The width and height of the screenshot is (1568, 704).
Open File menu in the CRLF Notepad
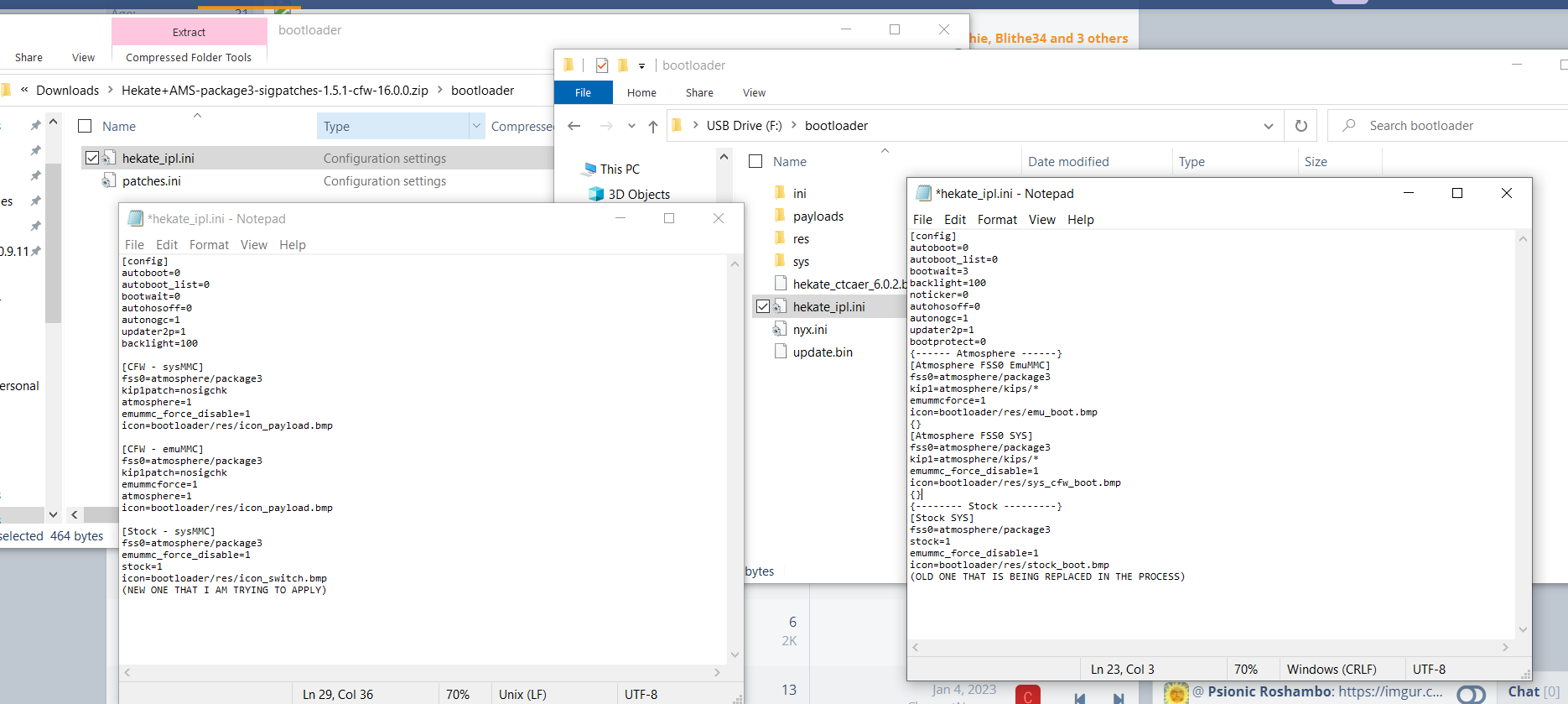click(x=922, y=219)
